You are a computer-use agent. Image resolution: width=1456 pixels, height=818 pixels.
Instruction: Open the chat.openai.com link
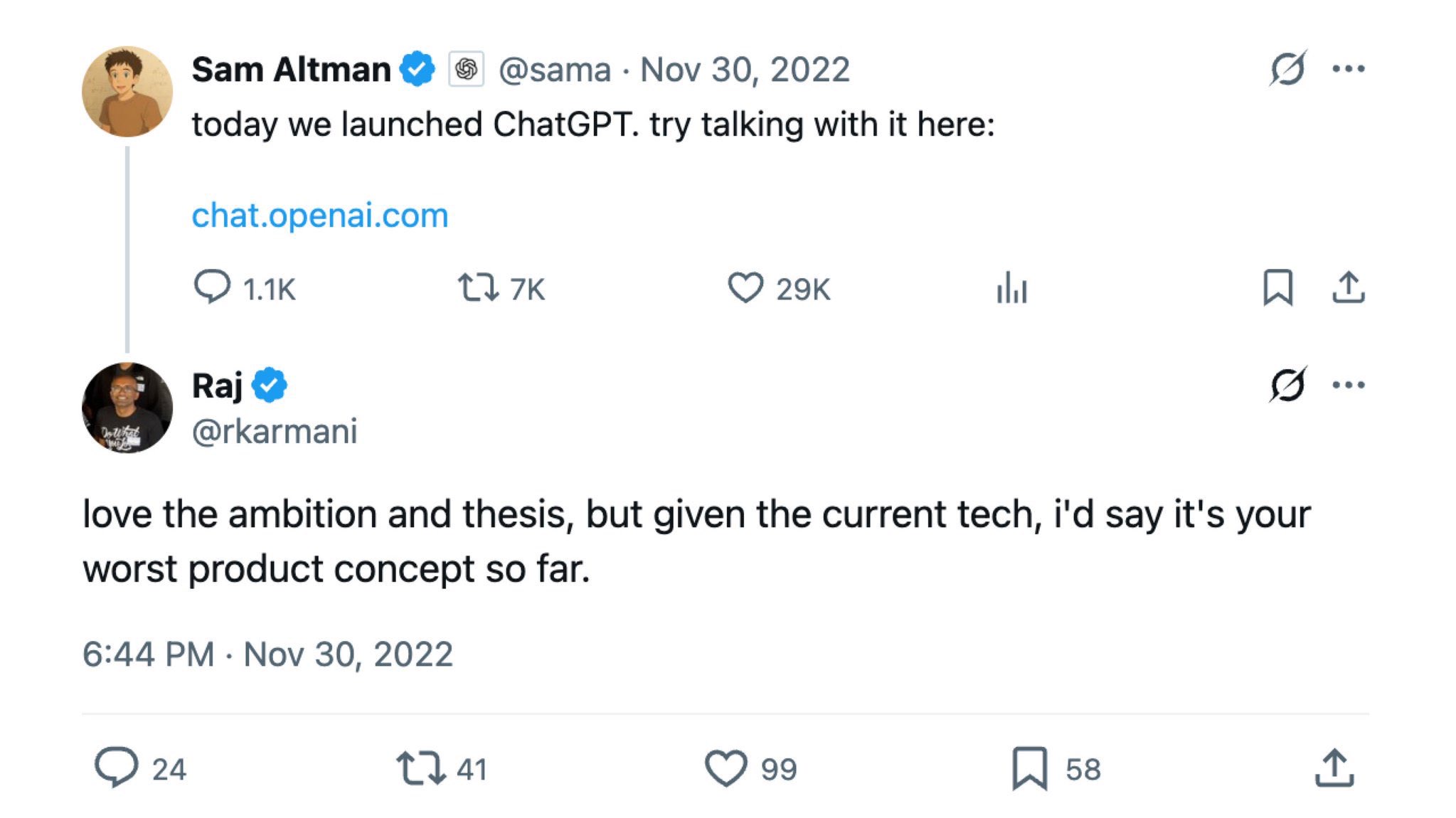(320, 215)
